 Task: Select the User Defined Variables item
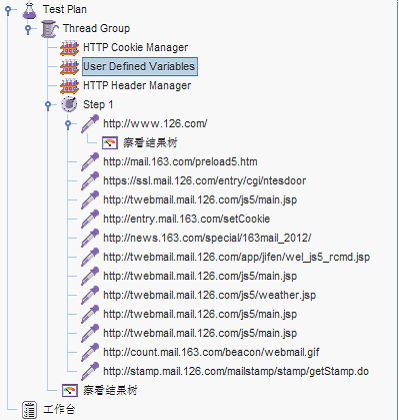click(139, 66)
